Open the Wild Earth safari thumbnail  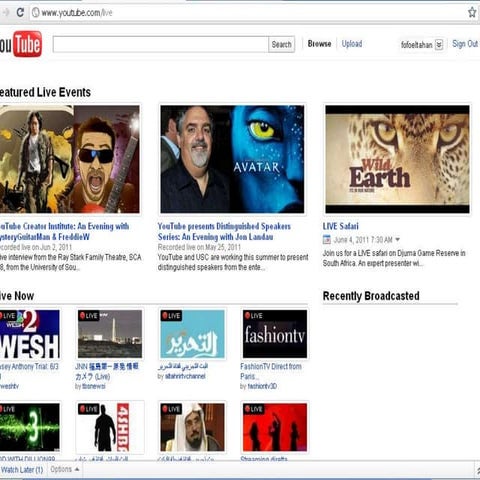tap(397, 159)
